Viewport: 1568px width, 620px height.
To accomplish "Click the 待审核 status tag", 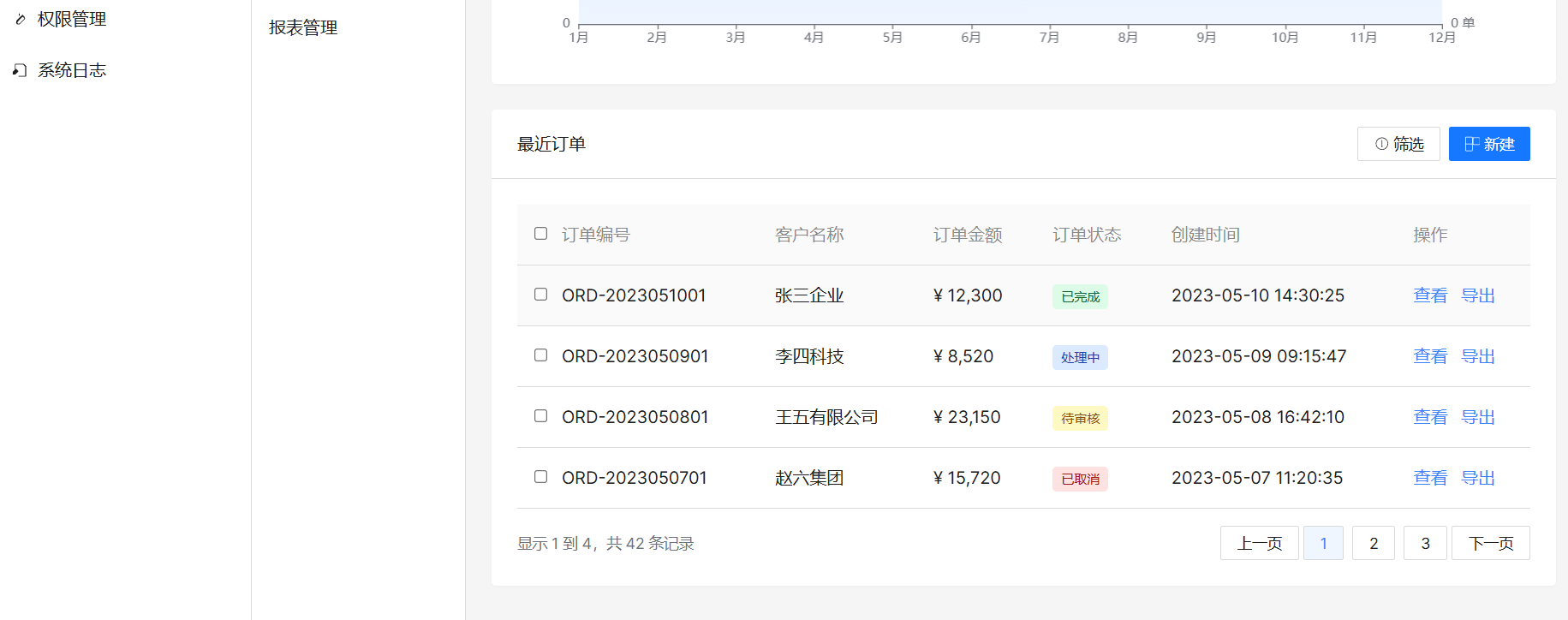I will pyautogui.click(x=1080, y=418).
